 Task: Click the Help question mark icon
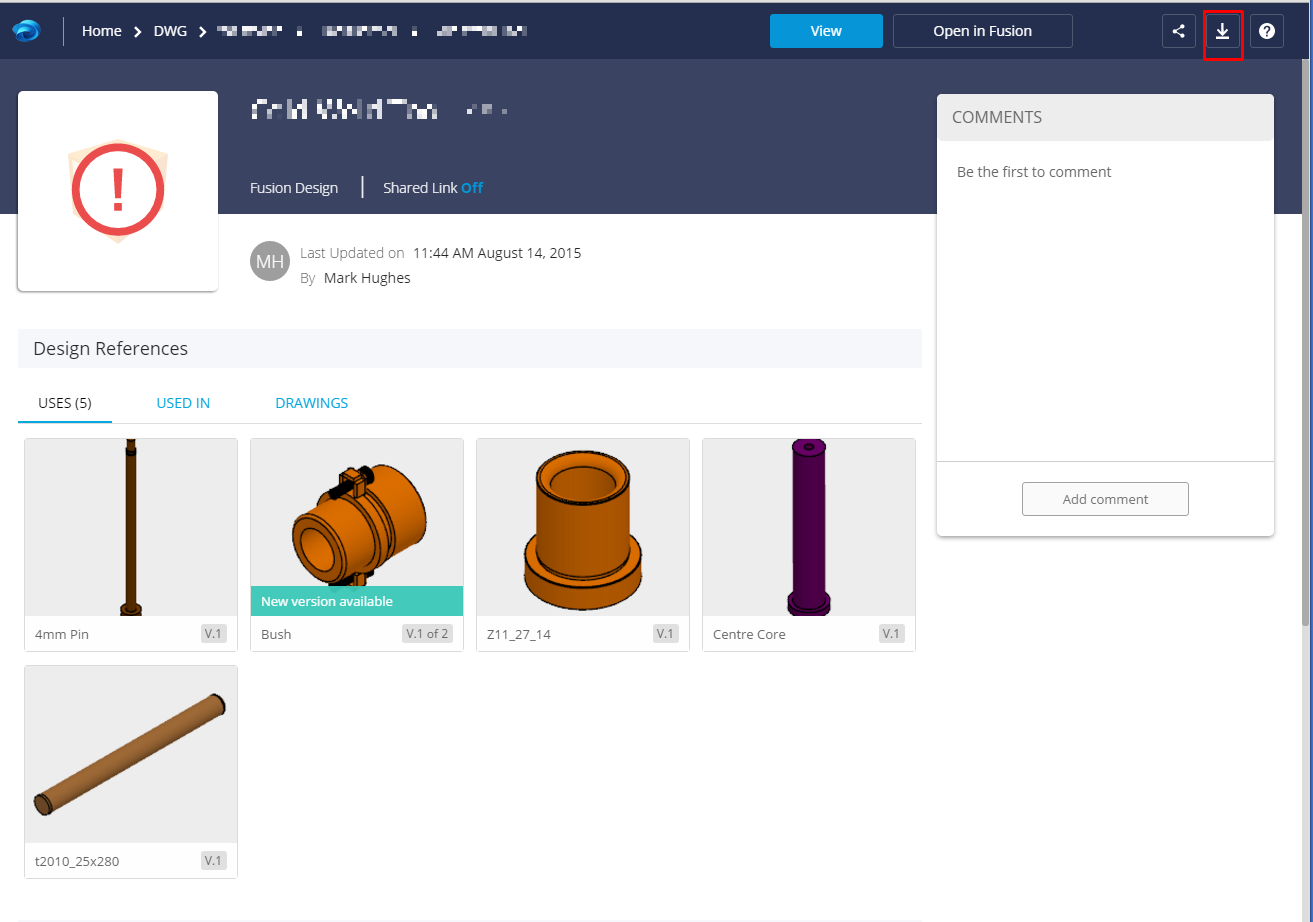point(1267,31)
